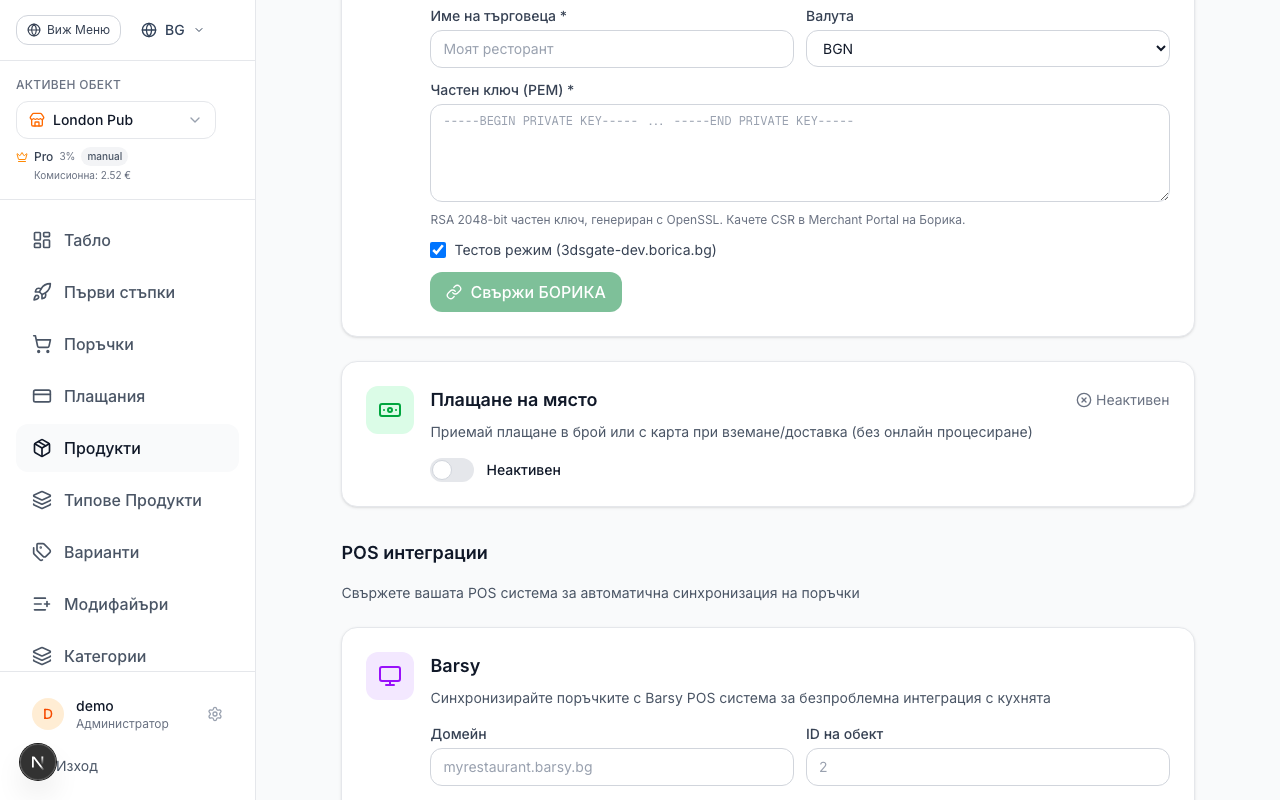Click the Barsy monitor icon

point(390,676)
